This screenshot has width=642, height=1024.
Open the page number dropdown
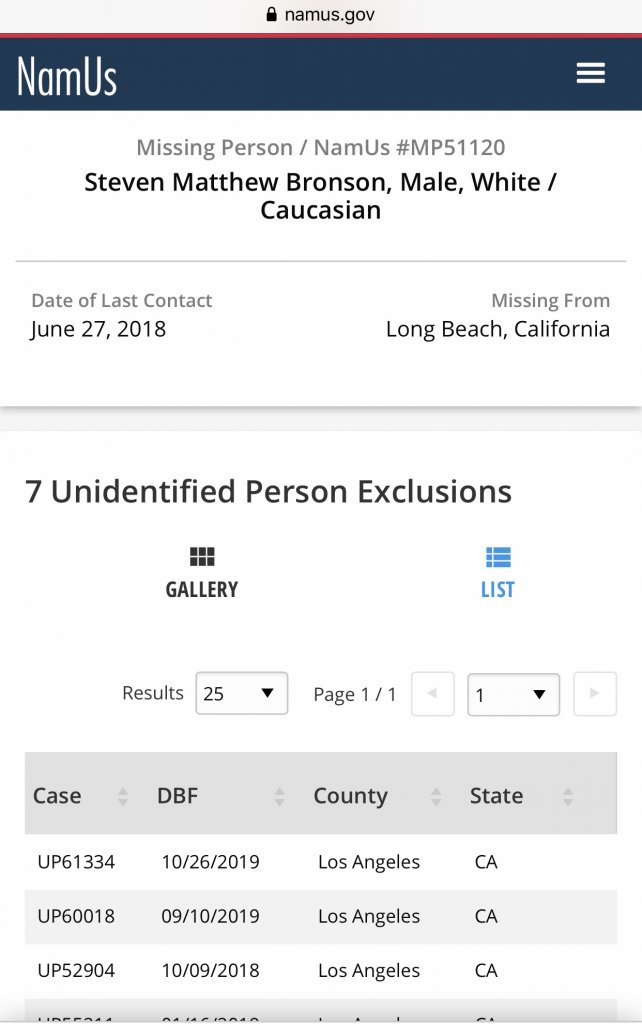coord(513,695)
